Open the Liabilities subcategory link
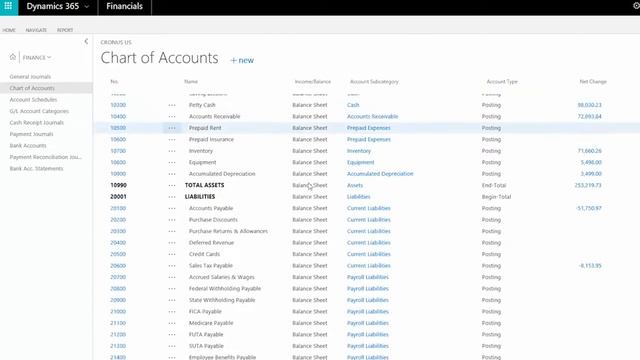Screen dimensions: 640x360 pos(358,197)
